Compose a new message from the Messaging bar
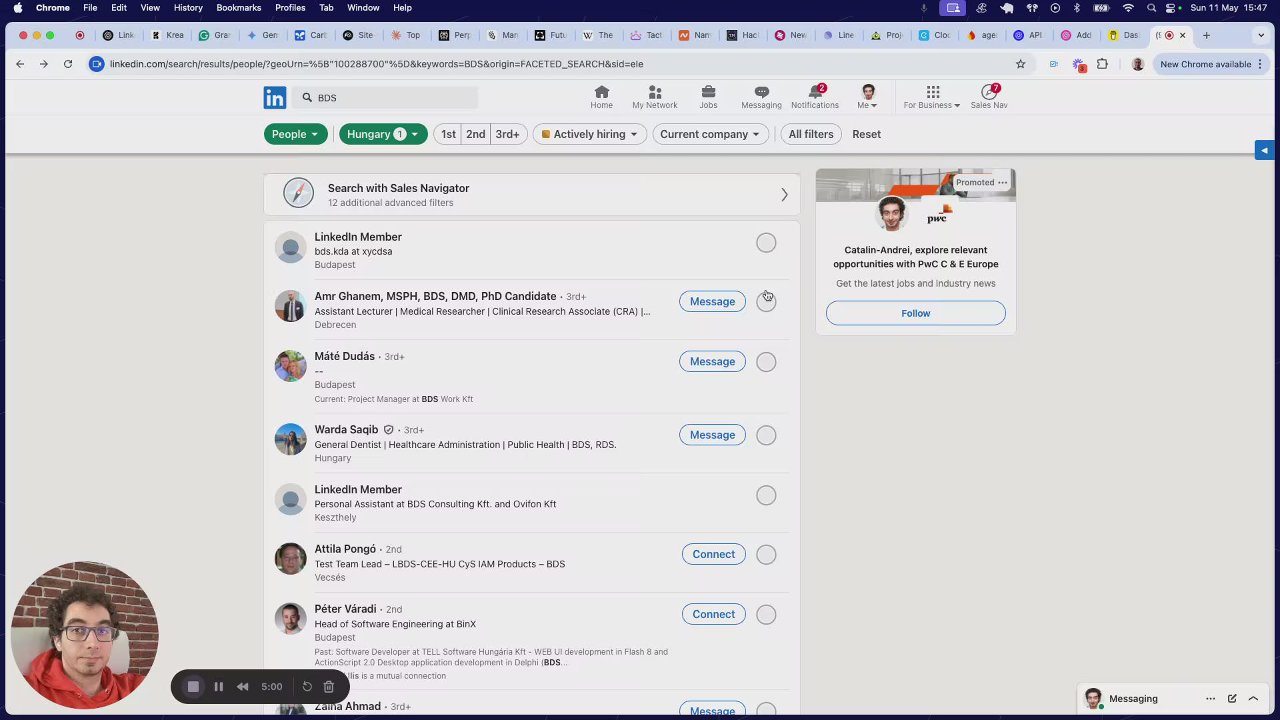 1232,699
